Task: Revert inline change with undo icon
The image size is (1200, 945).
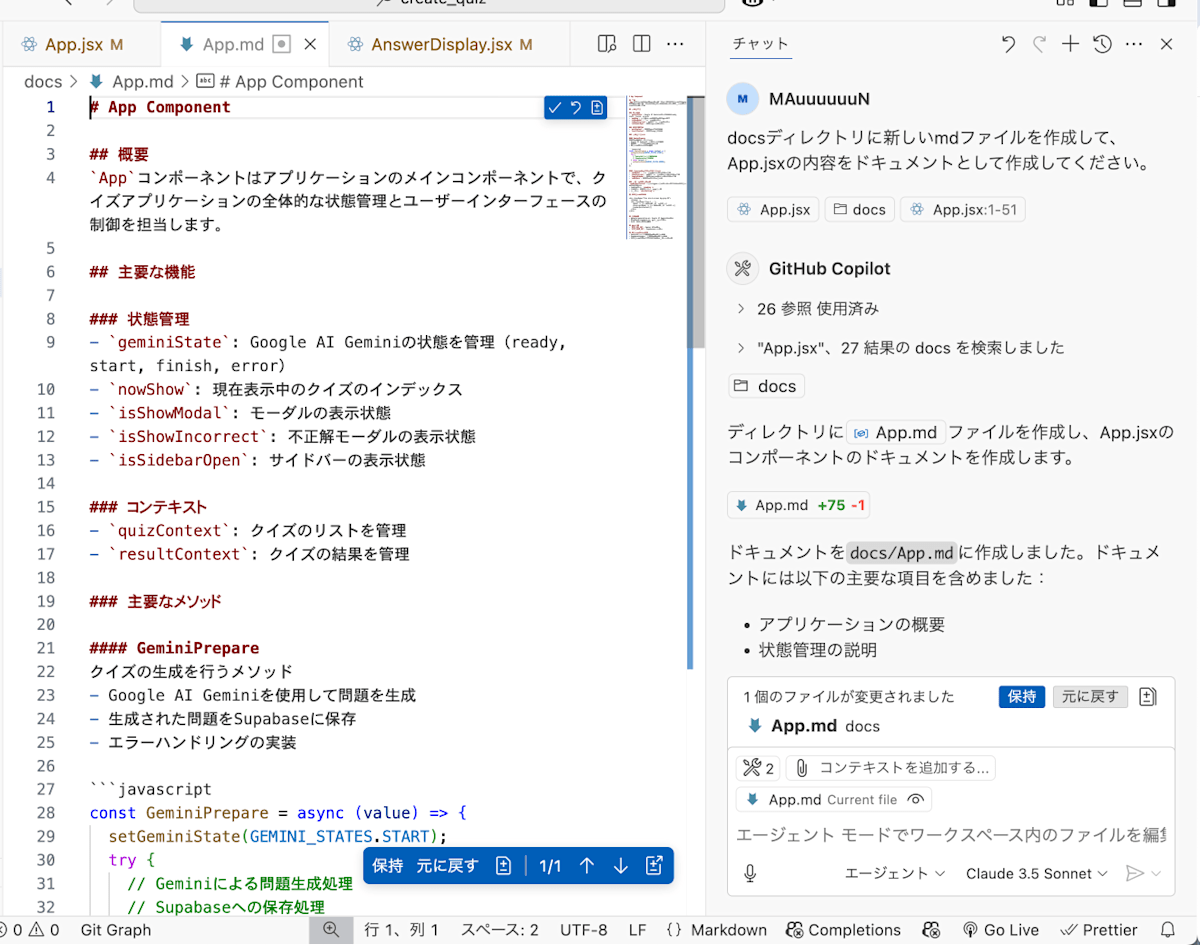Action: click(x=576, y=108)
